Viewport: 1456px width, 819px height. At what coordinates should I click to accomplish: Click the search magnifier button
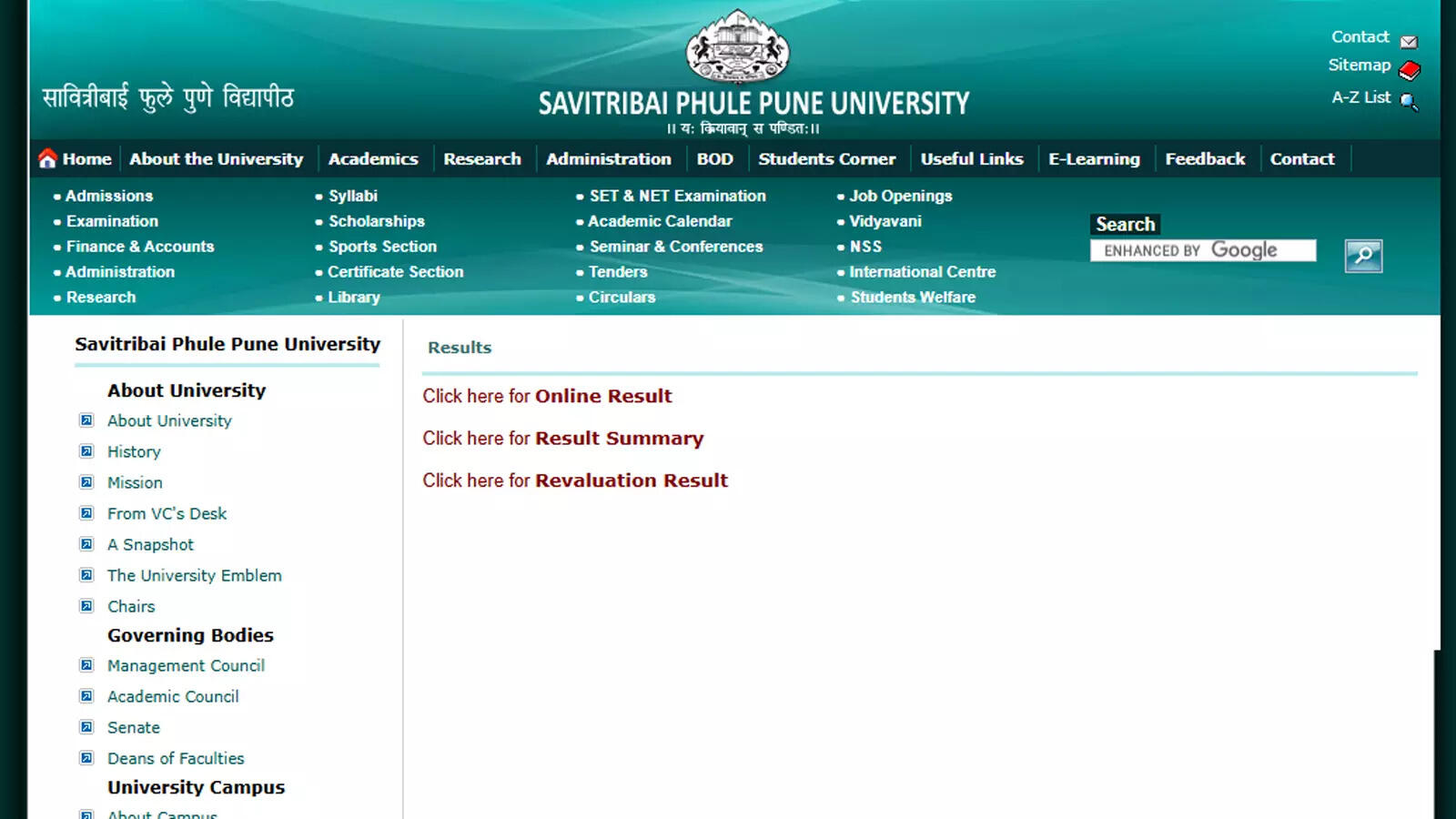point(1363,256)
